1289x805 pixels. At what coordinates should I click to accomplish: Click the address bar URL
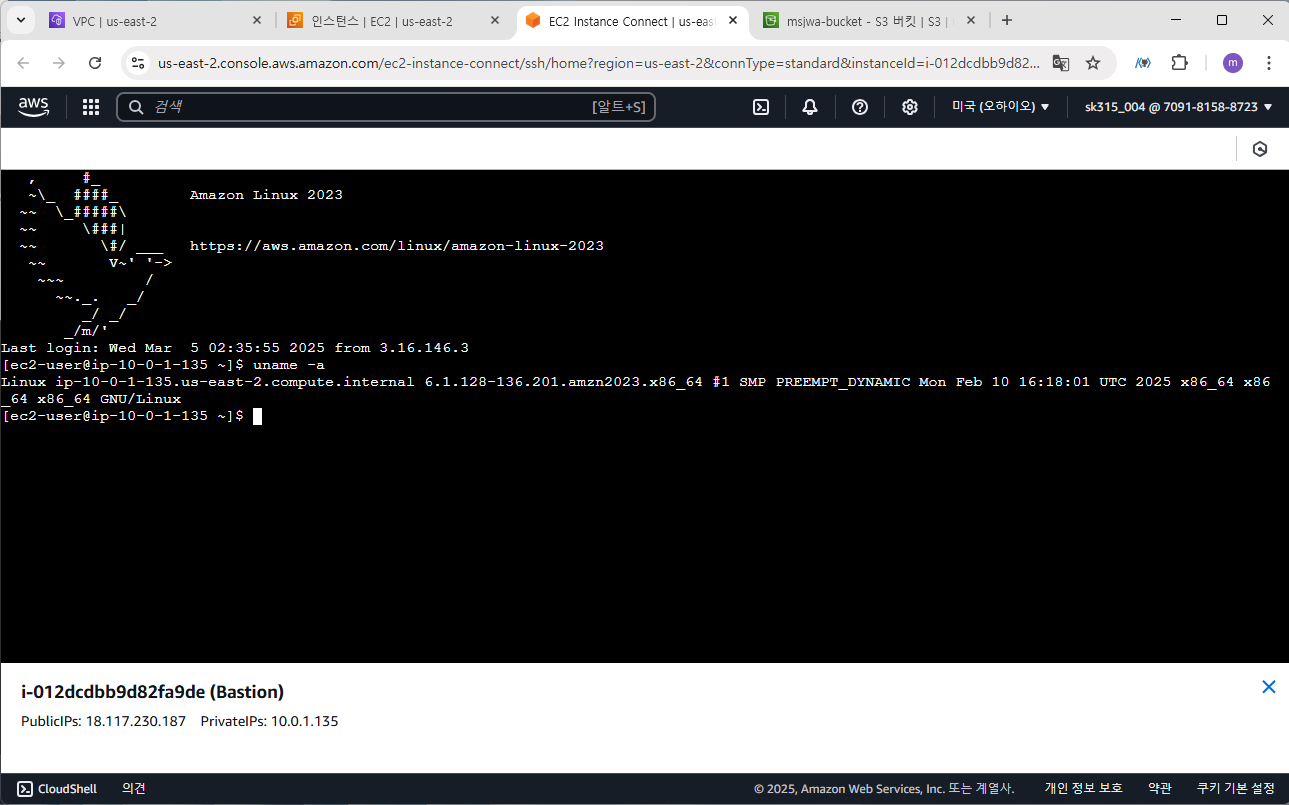click(599, 63)
